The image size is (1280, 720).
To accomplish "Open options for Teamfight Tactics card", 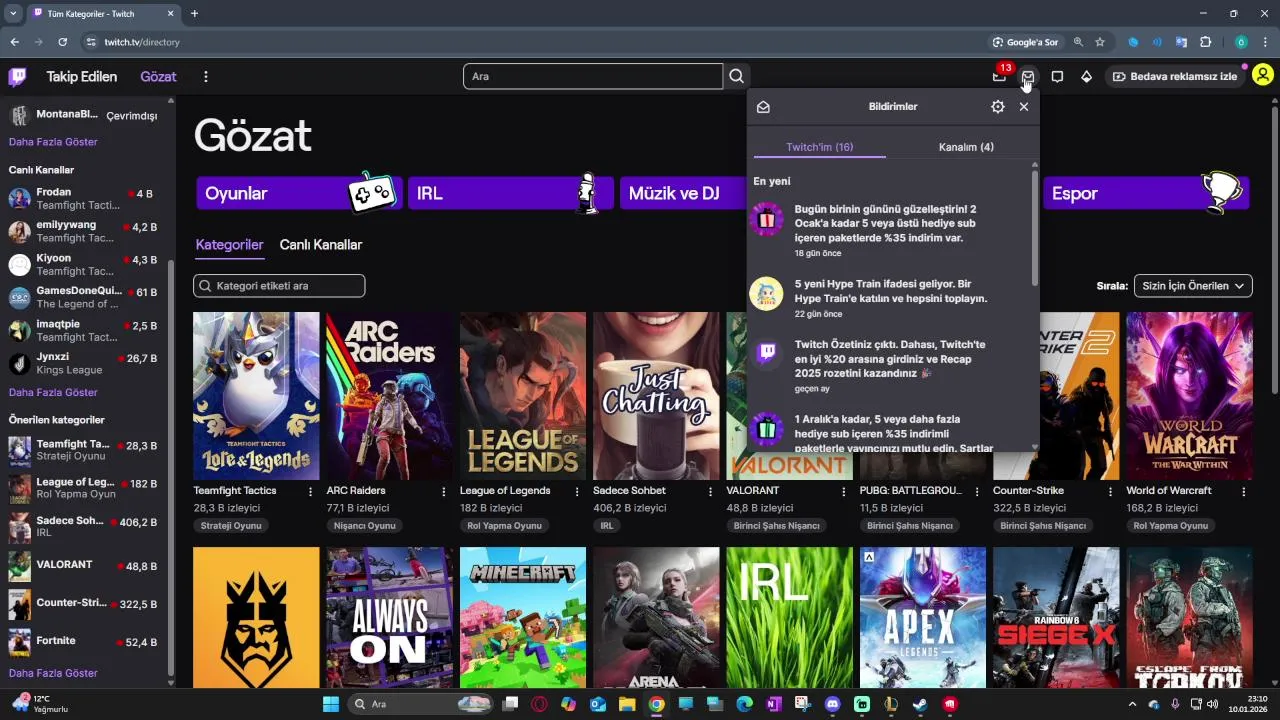I will point(311,491).
